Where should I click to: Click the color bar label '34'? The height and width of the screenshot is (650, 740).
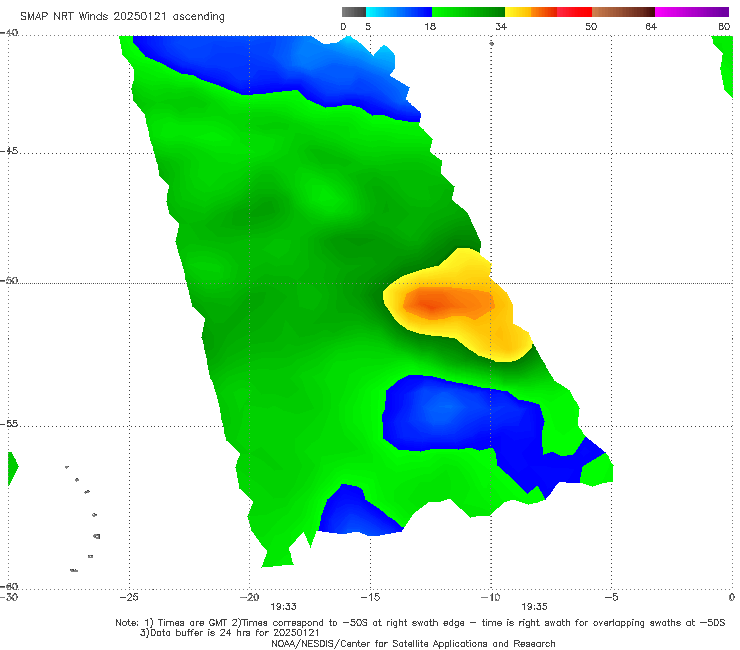(501, 26)
